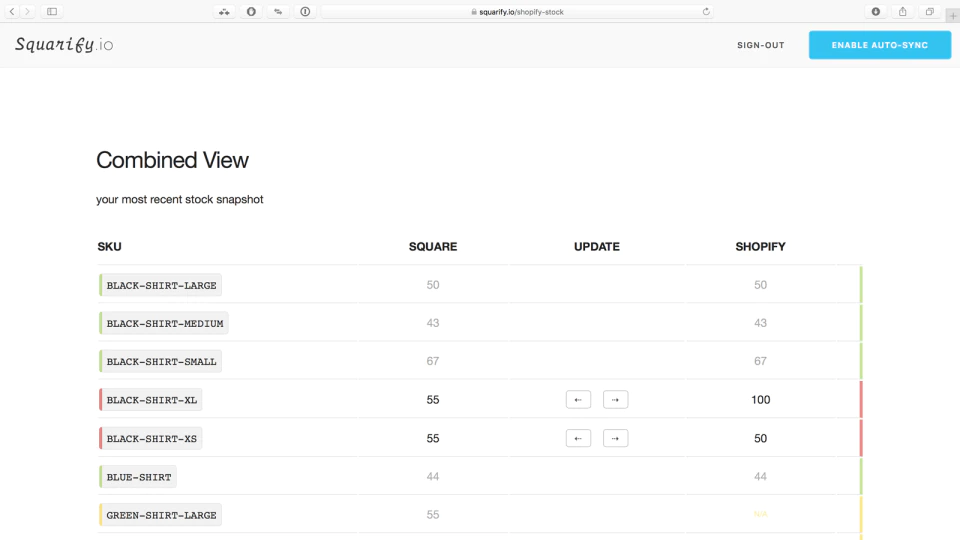Click the Squarify.io logo
Image resolution: width=960 pixels, height=540 pixels.
pyautogui.click(x=64, y=45)
